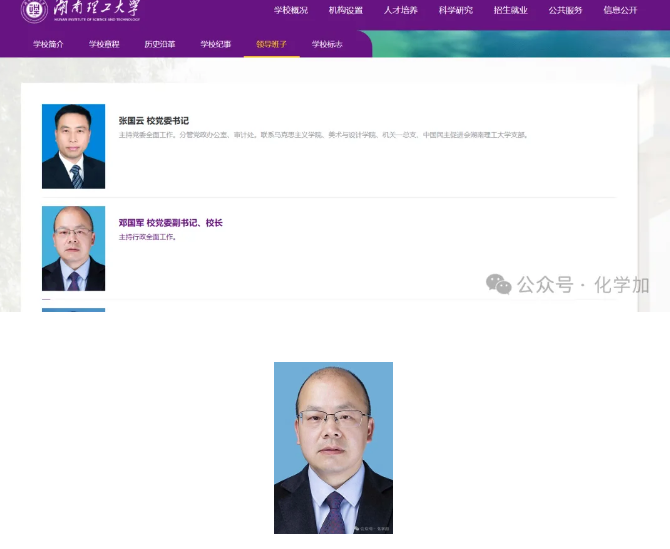Click the large portrait photo below the page
Image resolution: width=670 pixels, height=549 pixels.
333,448
